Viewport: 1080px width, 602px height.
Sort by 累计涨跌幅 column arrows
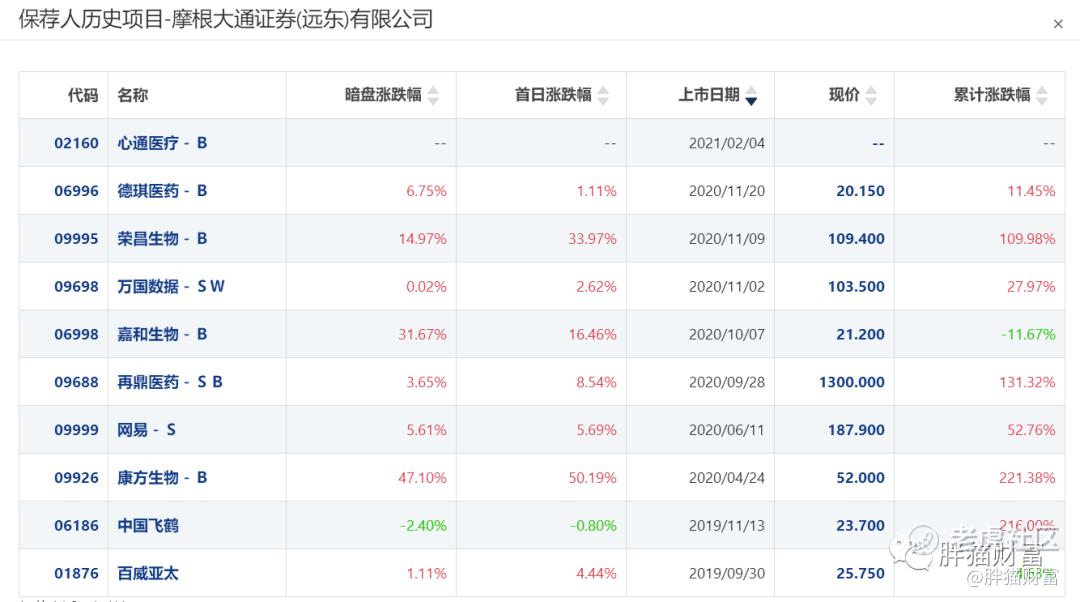point(1042,95)
